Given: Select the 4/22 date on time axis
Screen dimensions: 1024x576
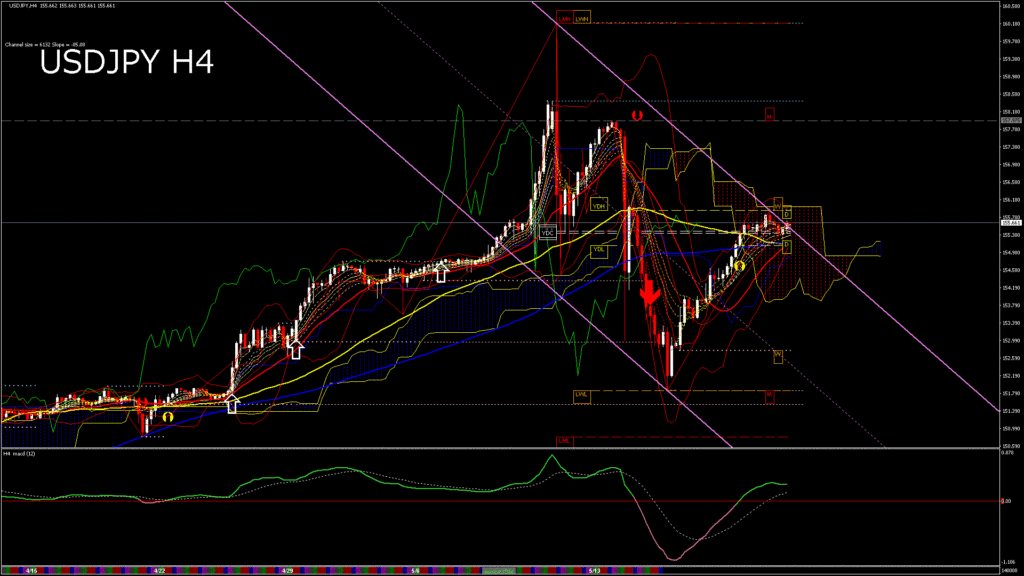Looking at the screenshot, I should pos(158,571).
